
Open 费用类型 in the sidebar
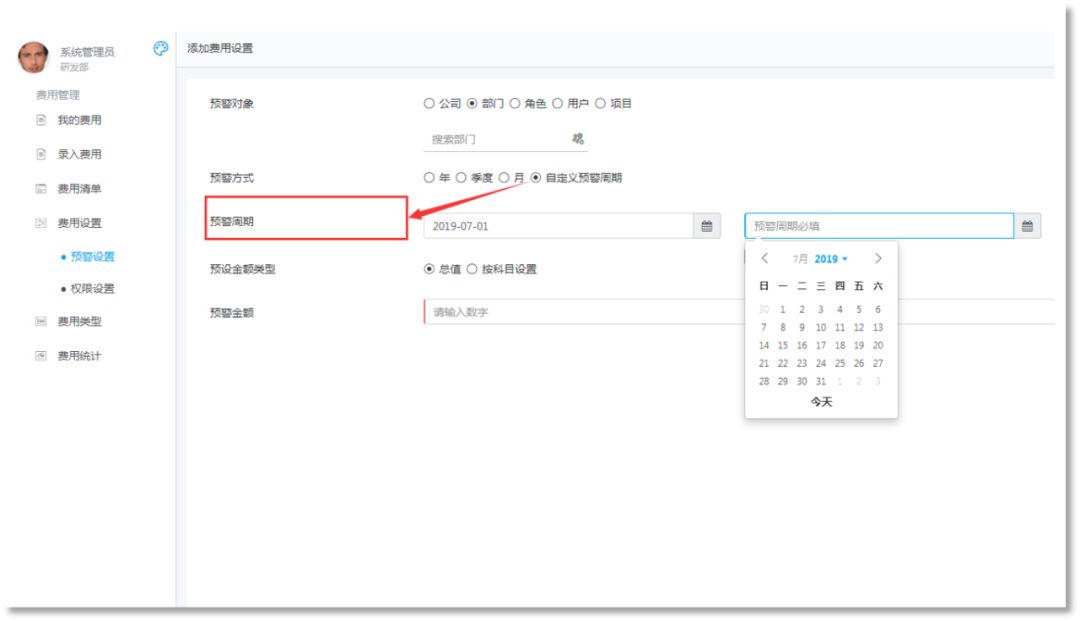click(79, 322)
